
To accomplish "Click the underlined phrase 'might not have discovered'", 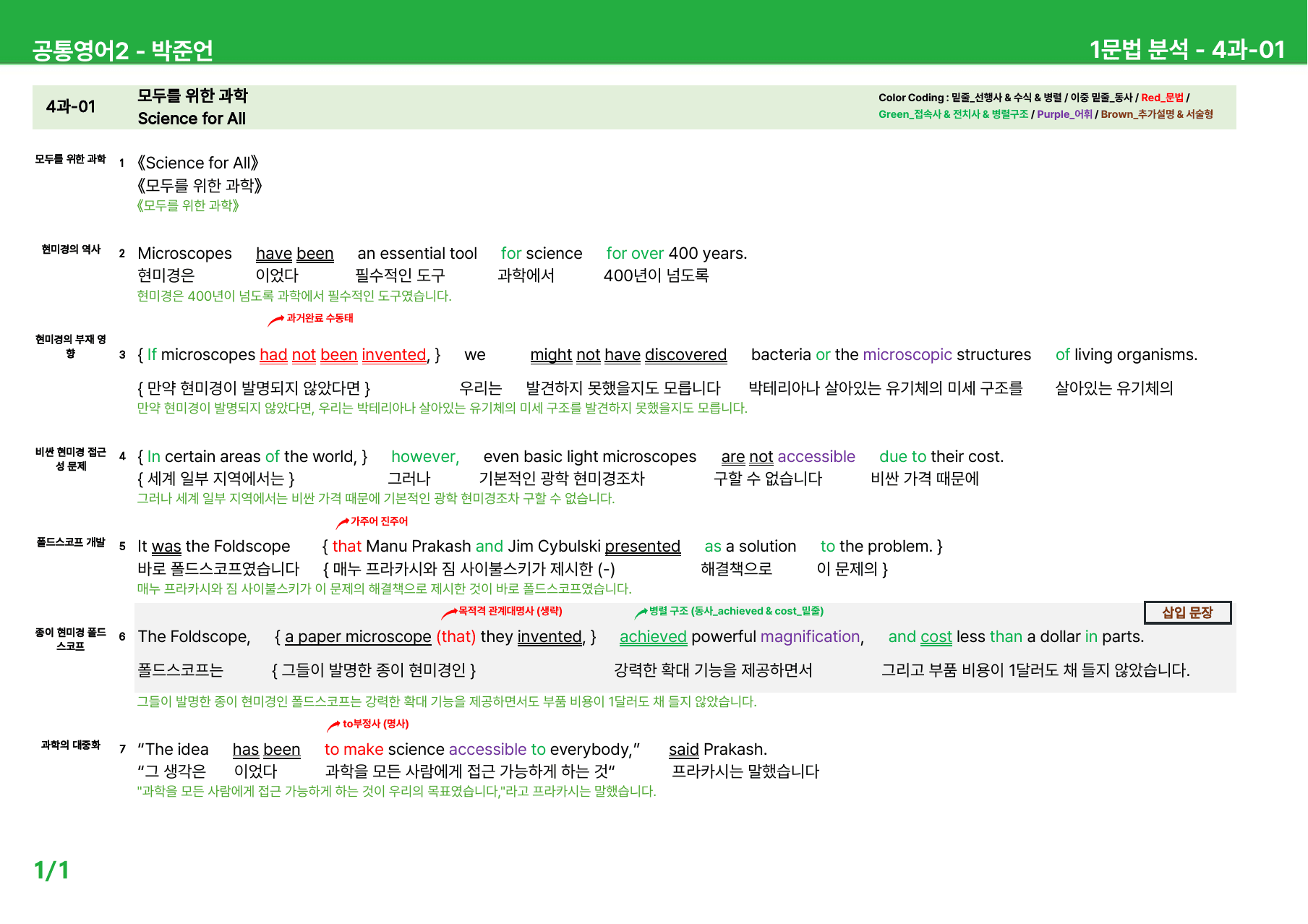I will coord(628,355).
